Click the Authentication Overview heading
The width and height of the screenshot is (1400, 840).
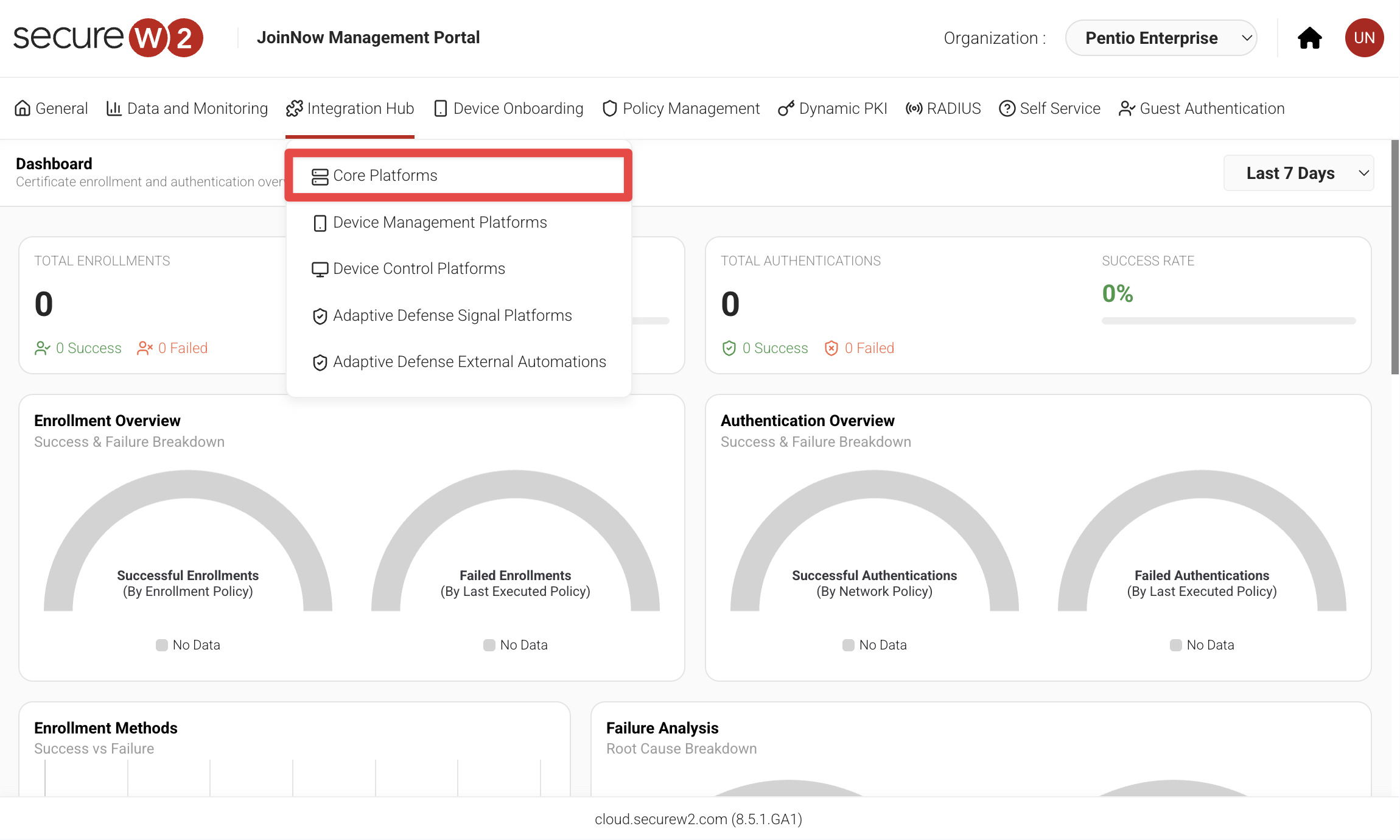click(x=808, y=421)
